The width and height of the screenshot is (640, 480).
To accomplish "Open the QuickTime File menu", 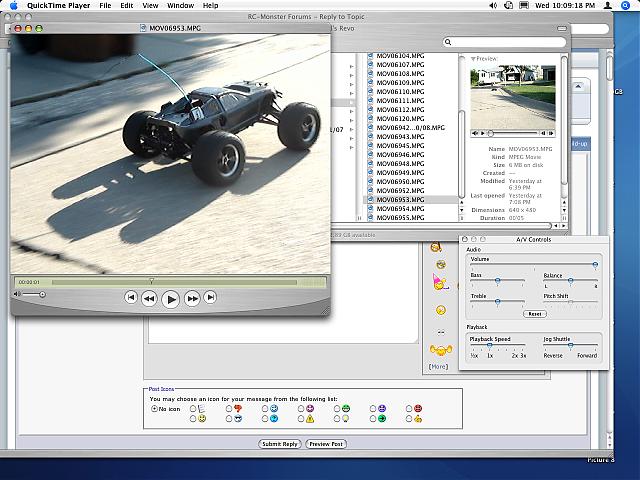I will (x=105, y=5).
